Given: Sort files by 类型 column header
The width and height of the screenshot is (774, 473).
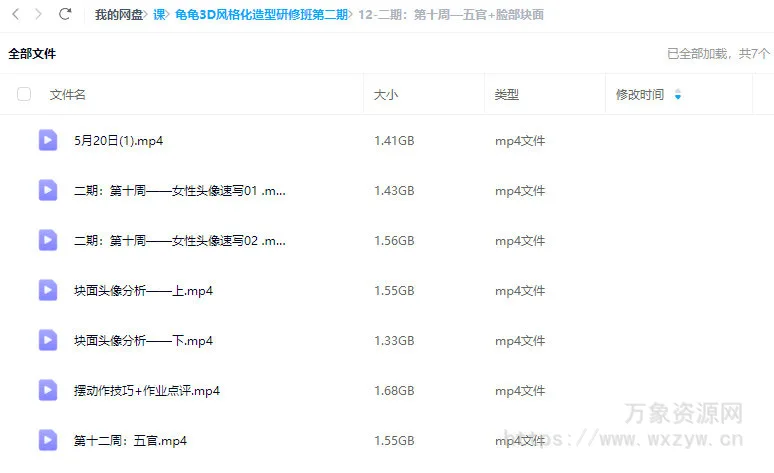Looking at the screenshot, I should tap(507, 95).
